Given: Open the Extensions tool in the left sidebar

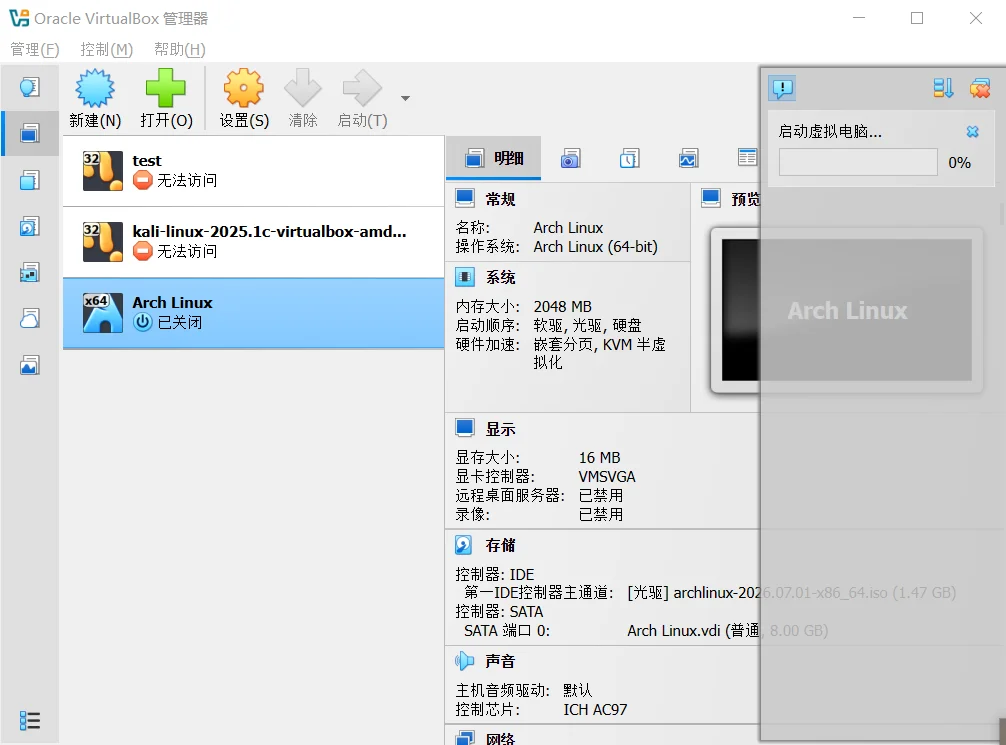Looking at the screenshot, I should tap(30, 180).
